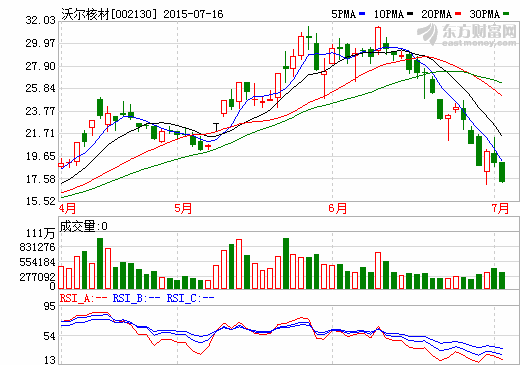Click the 23.77 price axis label
The image size is (520, 365).
click(x=40, y=111)
